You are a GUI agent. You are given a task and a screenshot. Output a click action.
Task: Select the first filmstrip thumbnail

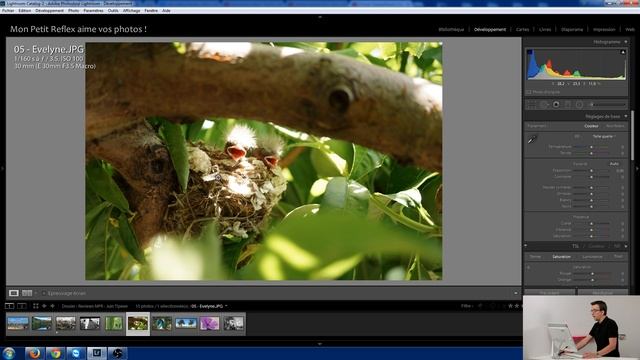(18, 324)
